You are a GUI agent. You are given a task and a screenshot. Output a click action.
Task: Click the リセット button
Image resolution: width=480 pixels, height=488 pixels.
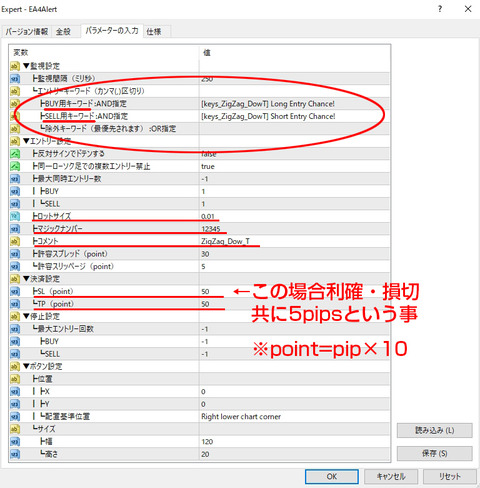pos(449,476)
